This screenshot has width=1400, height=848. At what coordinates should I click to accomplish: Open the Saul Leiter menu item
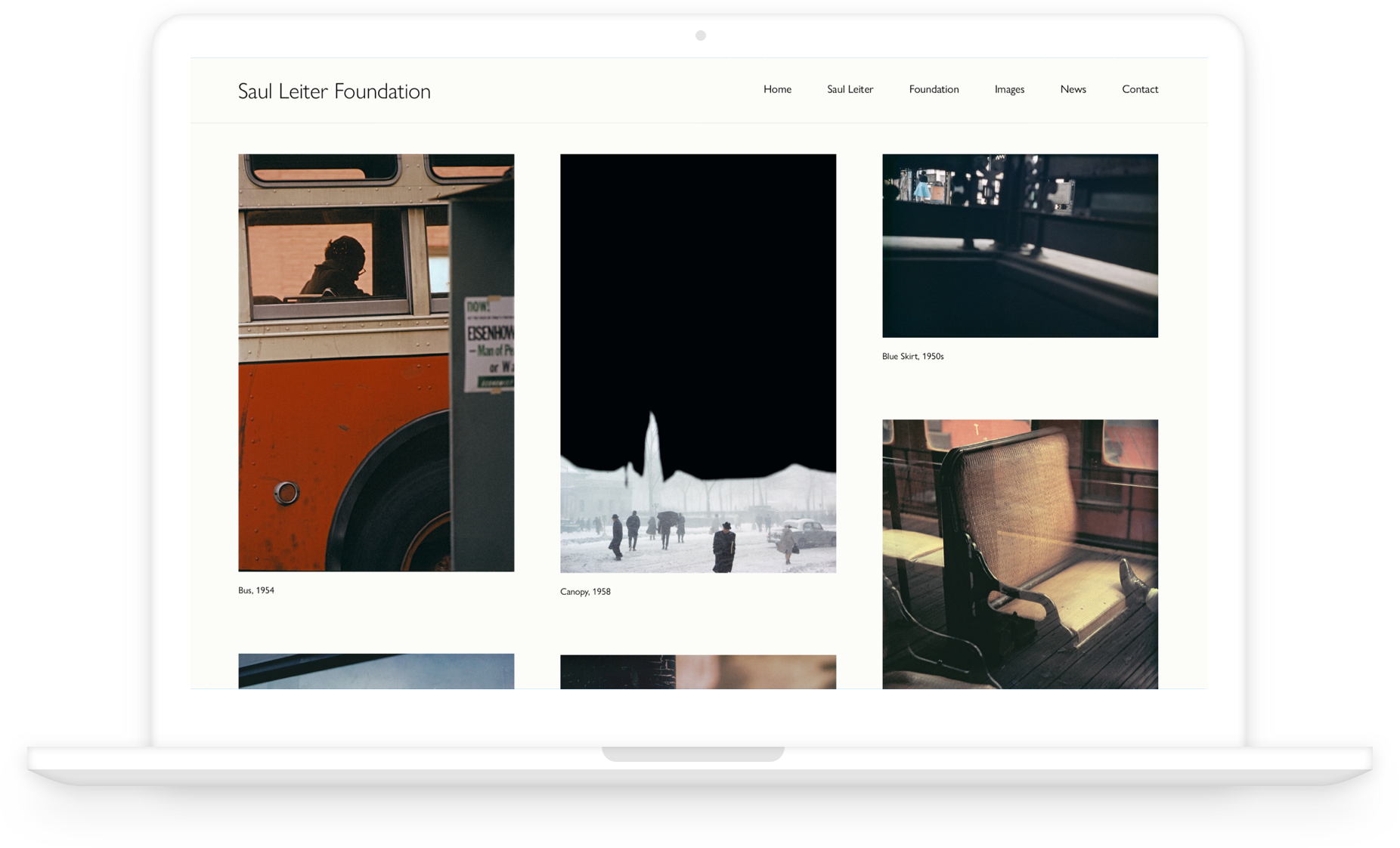(850, 89)
